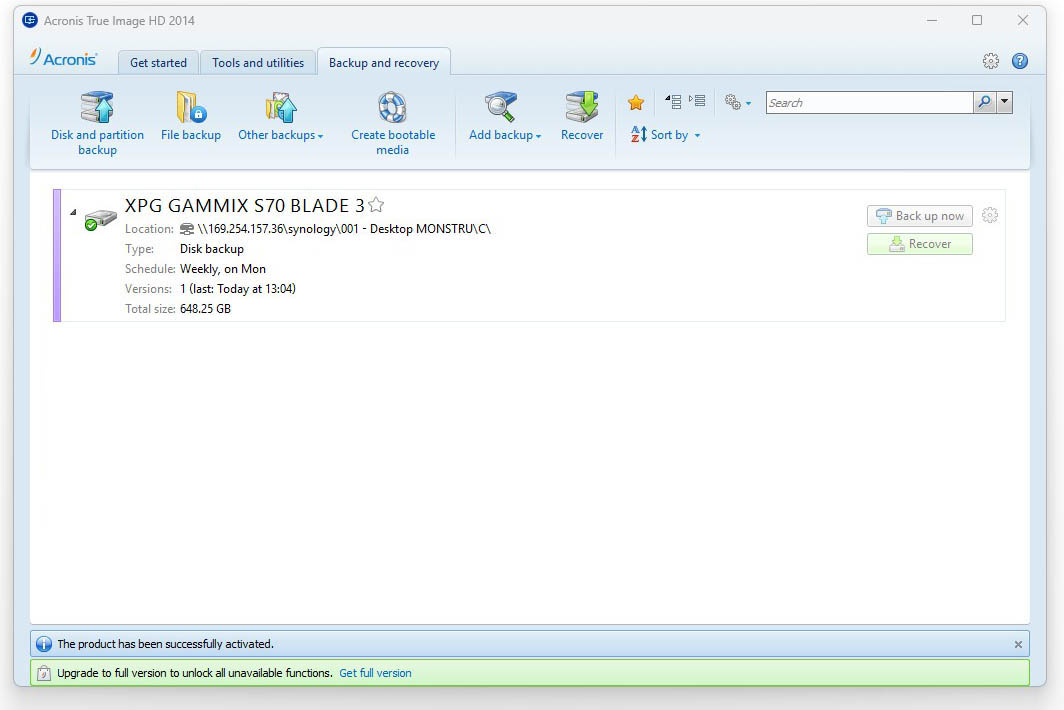The width and height of the screenshot is (1064, 710).
Task: Click the Acronis logo
Action: coord(64,58)
